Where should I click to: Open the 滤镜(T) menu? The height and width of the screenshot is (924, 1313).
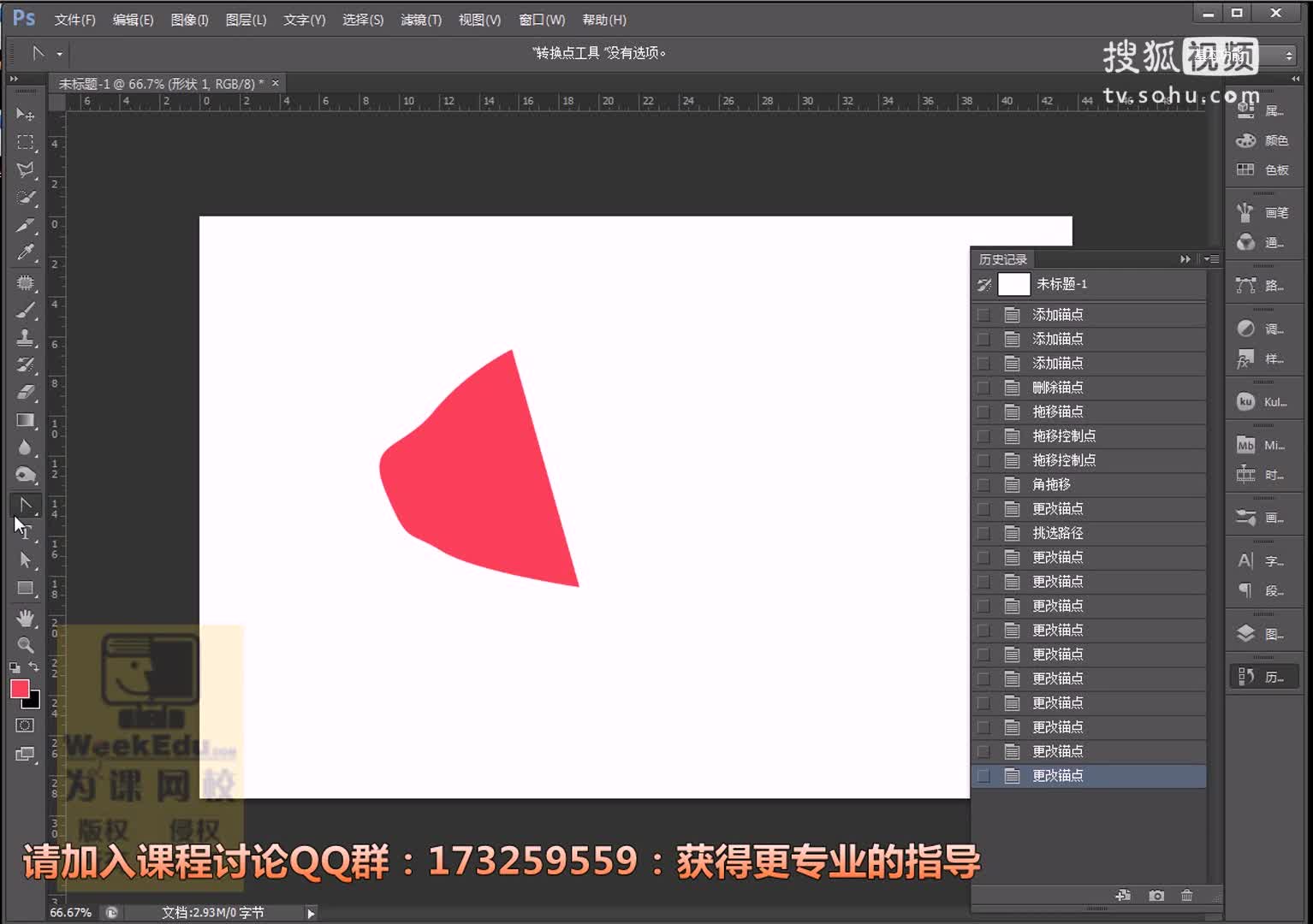point(421,20)
